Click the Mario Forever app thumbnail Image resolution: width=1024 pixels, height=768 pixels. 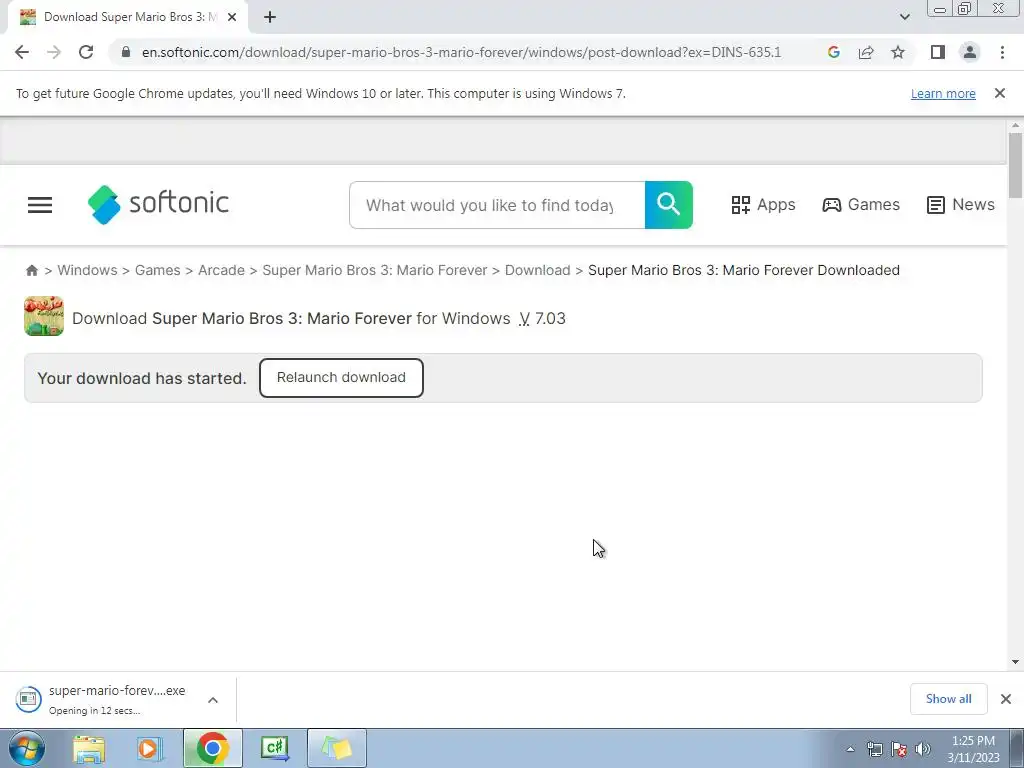44,316
